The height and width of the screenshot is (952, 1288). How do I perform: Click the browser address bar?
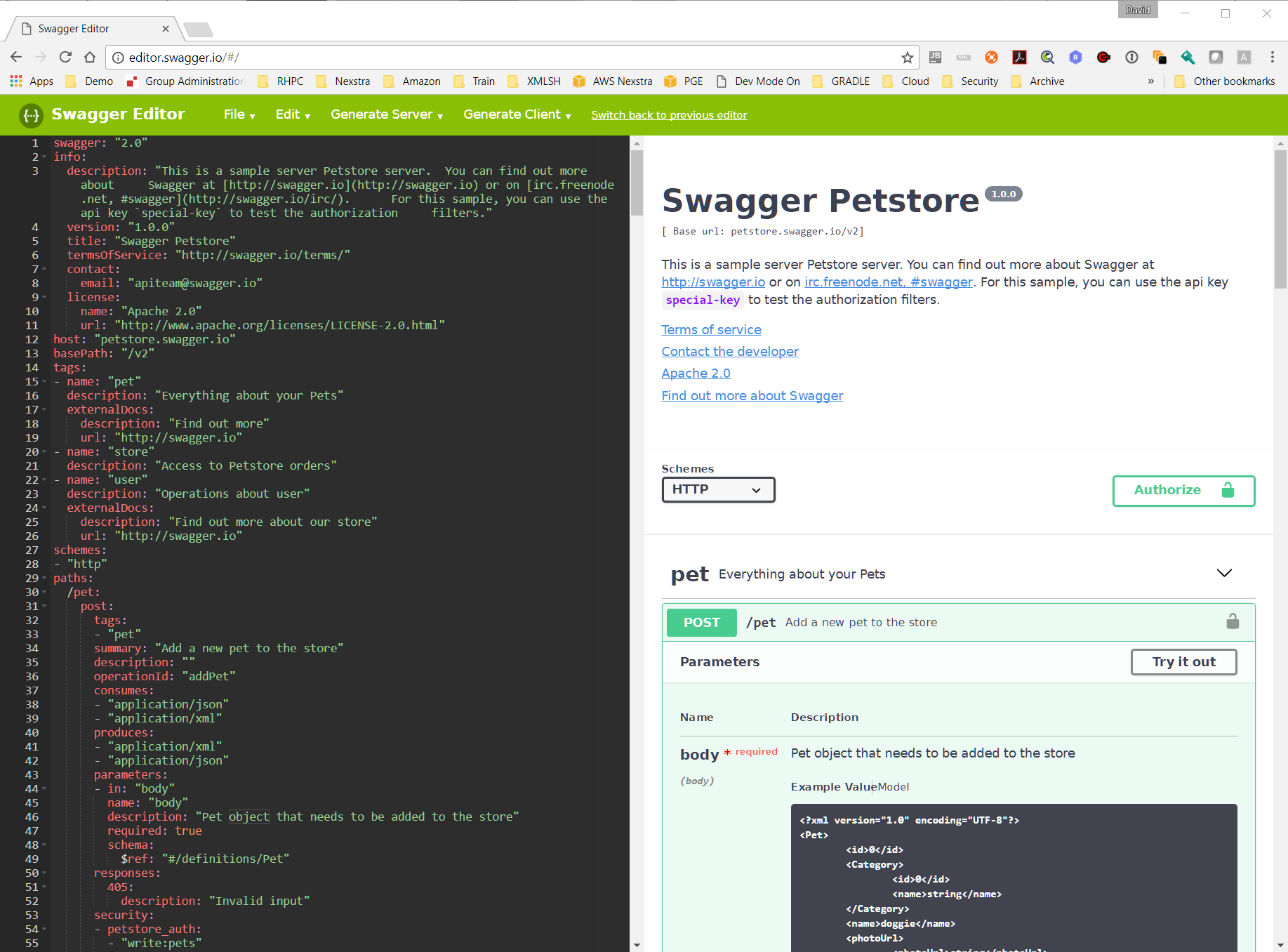pyautogui.click(x=512, y=58)
